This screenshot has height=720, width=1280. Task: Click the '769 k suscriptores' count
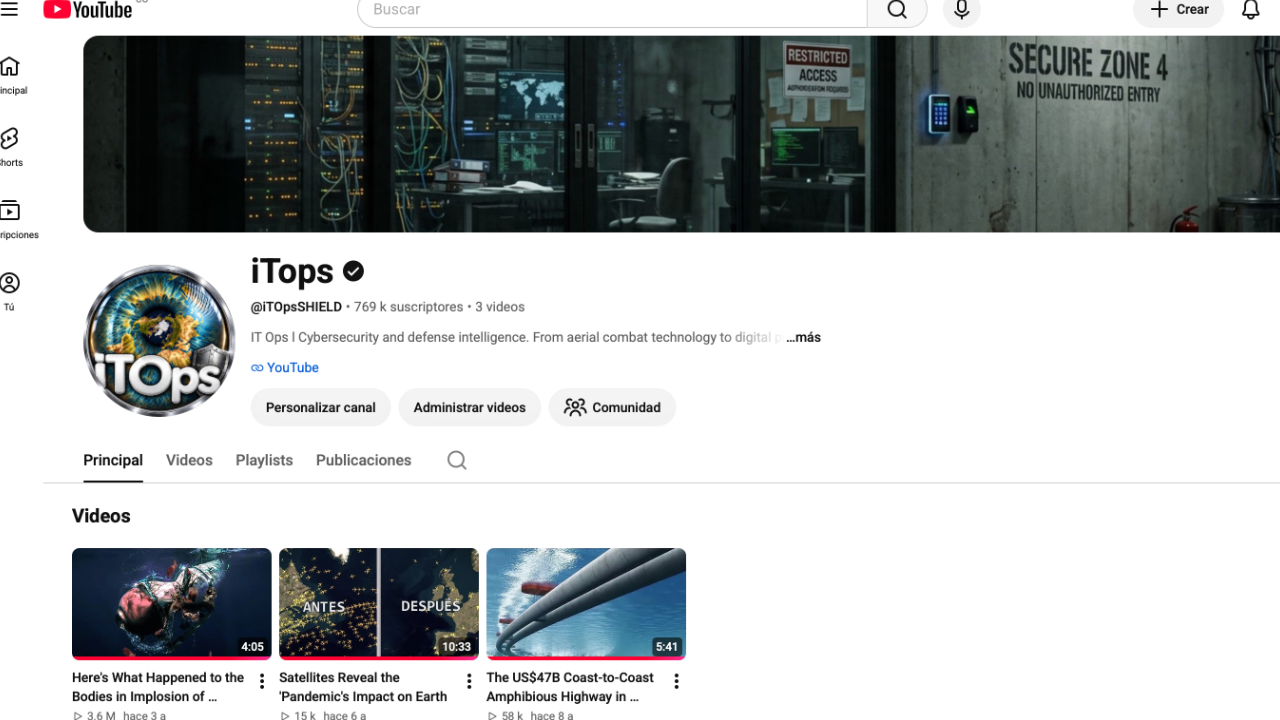click(408, 307)
